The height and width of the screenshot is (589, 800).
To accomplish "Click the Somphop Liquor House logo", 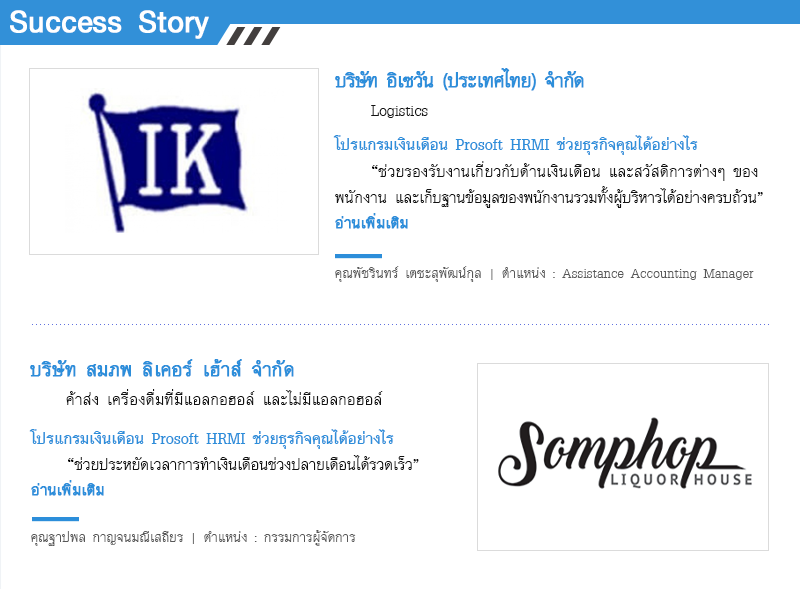I will click(623, 457).
